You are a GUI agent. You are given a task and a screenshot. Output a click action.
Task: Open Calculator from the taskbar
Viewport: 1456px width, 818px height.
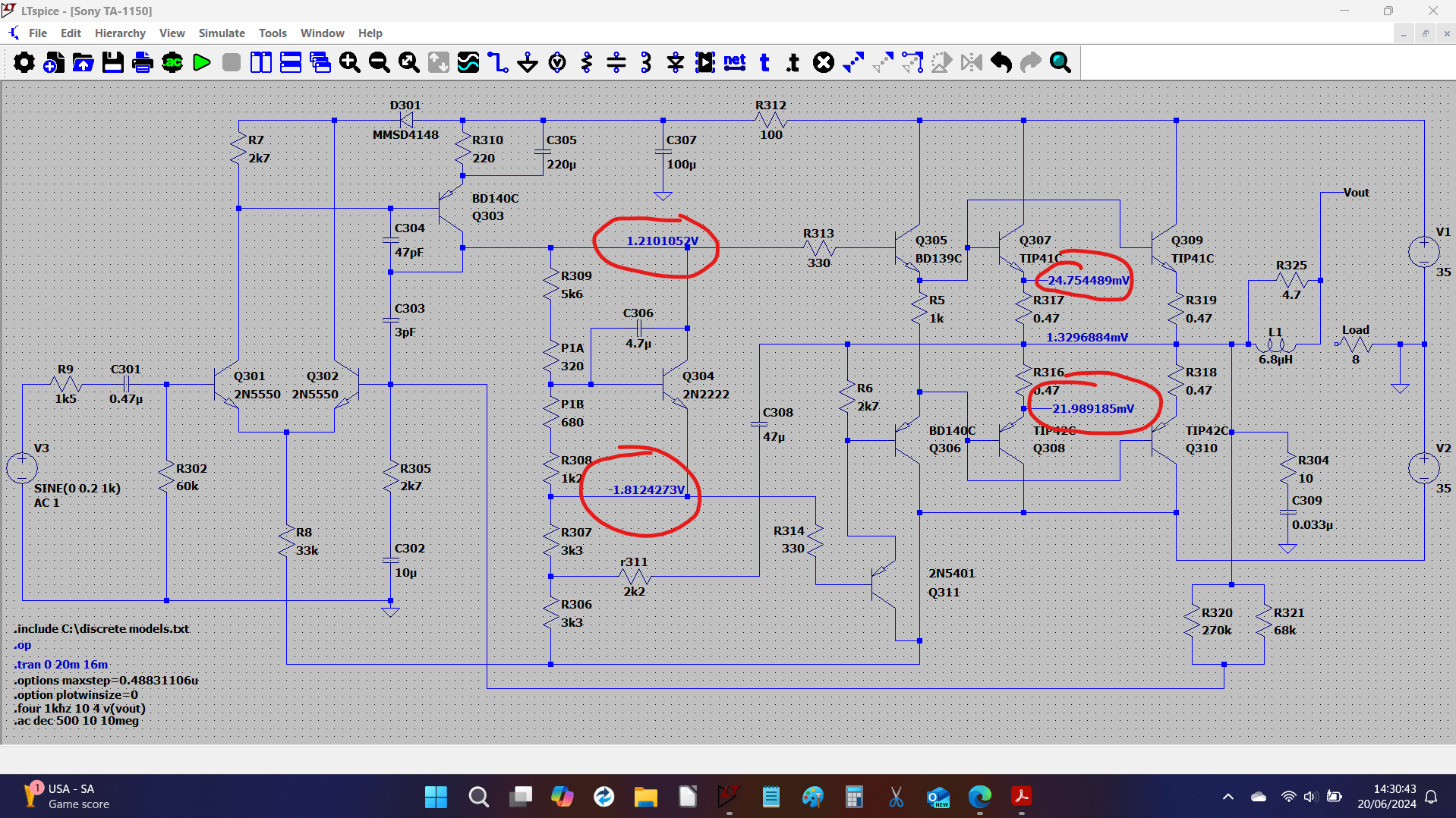click(x=854, y=797)
